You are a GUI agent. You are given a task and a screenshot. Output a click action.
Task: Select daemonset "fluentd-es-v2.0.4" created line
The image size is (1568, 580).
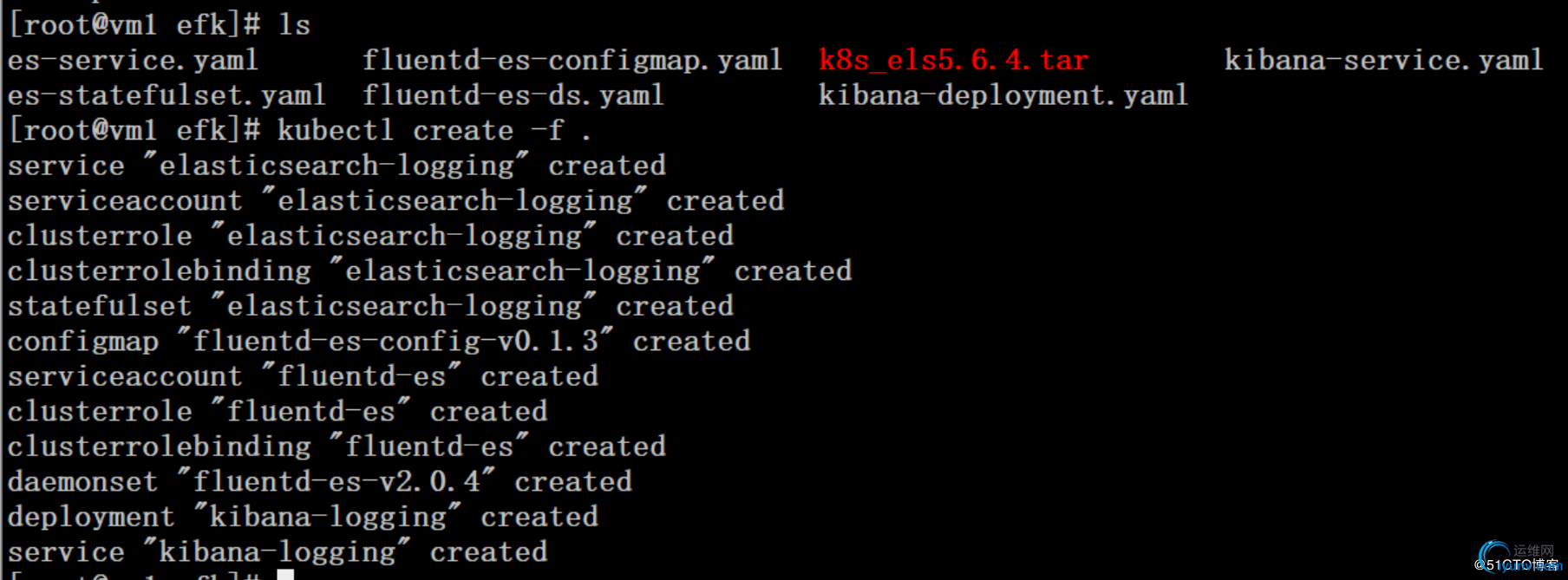[320, 482]
